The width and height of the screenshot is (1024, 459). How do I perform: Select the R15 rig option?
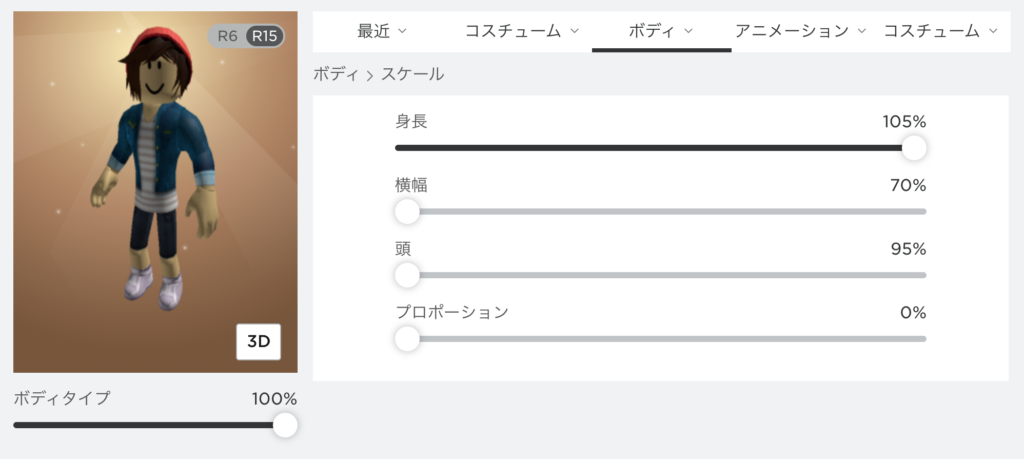(264, 36)
